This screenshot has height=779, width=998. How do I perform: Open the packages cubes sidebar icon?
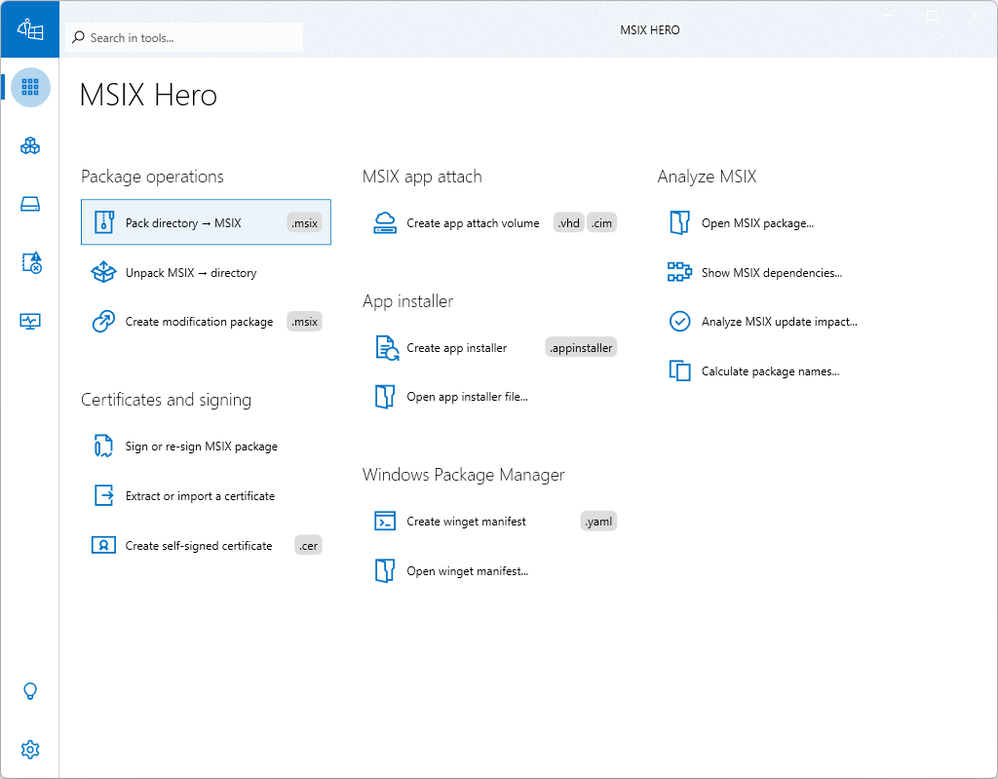click(x=30, y=146)
